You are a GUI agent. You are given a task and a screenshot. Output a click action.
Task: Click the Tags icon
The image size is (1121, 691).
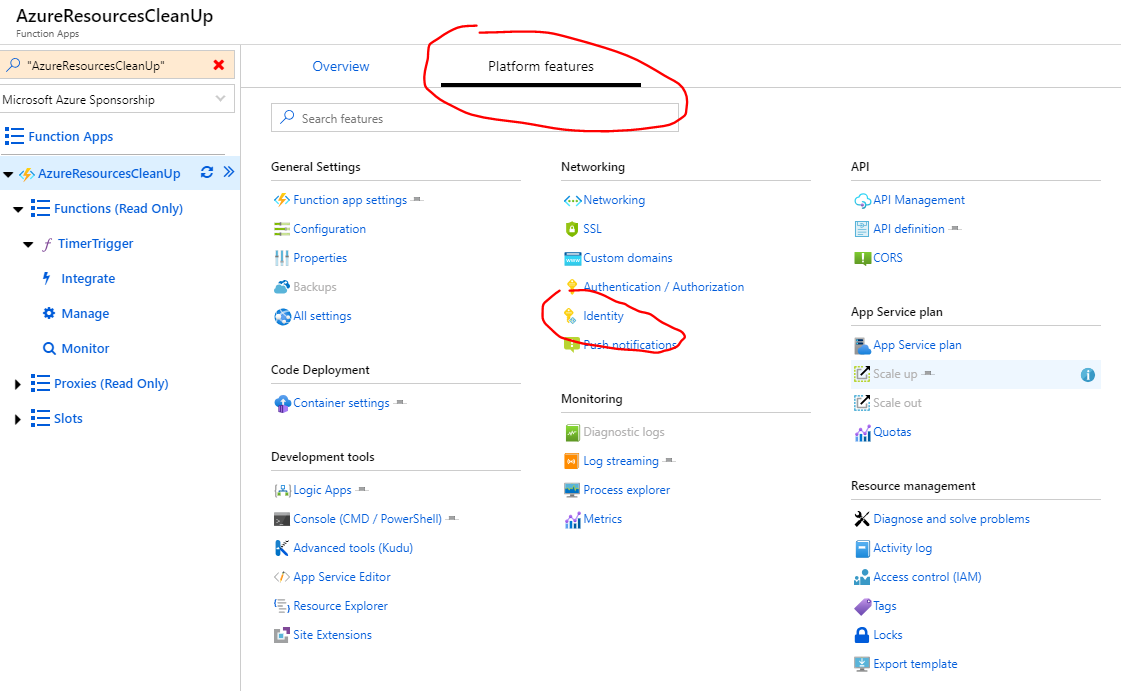click(862, 606)
